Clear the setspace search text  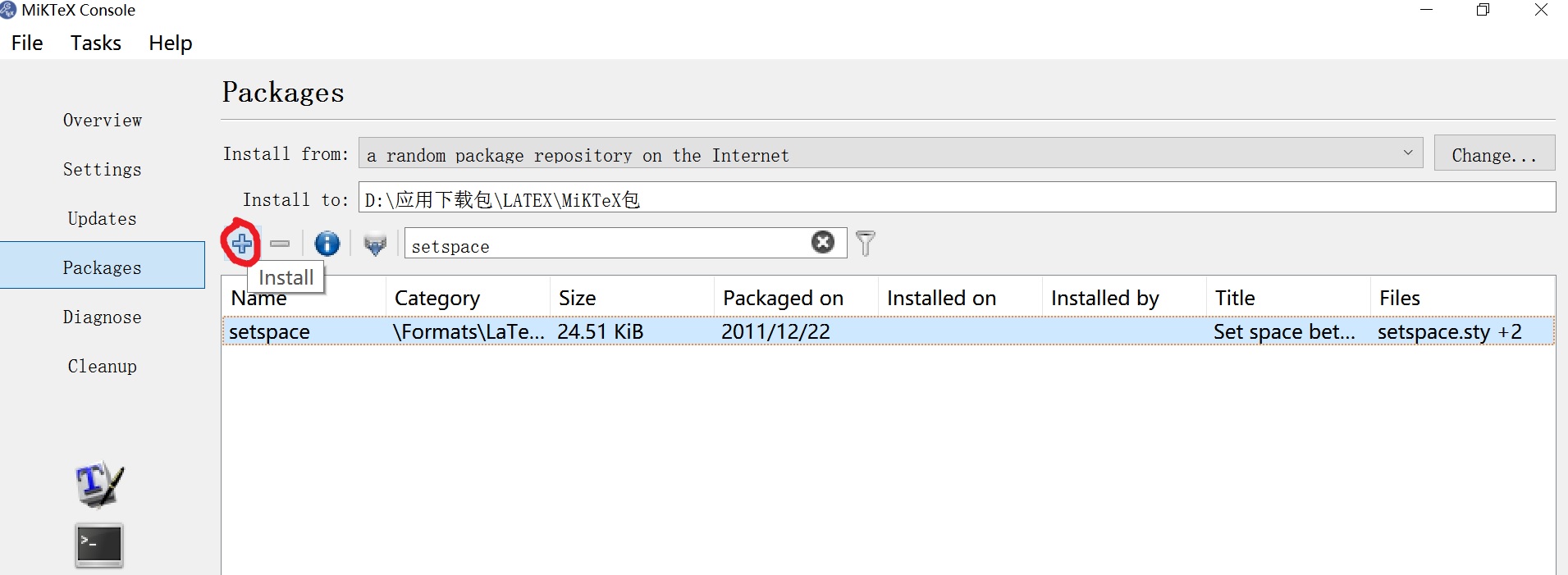point(823,242)
